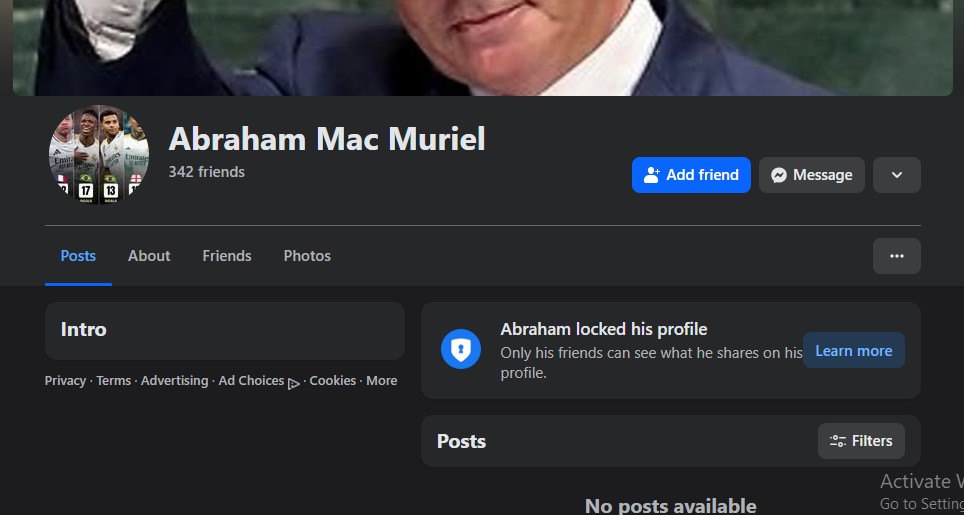Open the About tab
This screenshot has width=964, height=515.
pos(149,256)
